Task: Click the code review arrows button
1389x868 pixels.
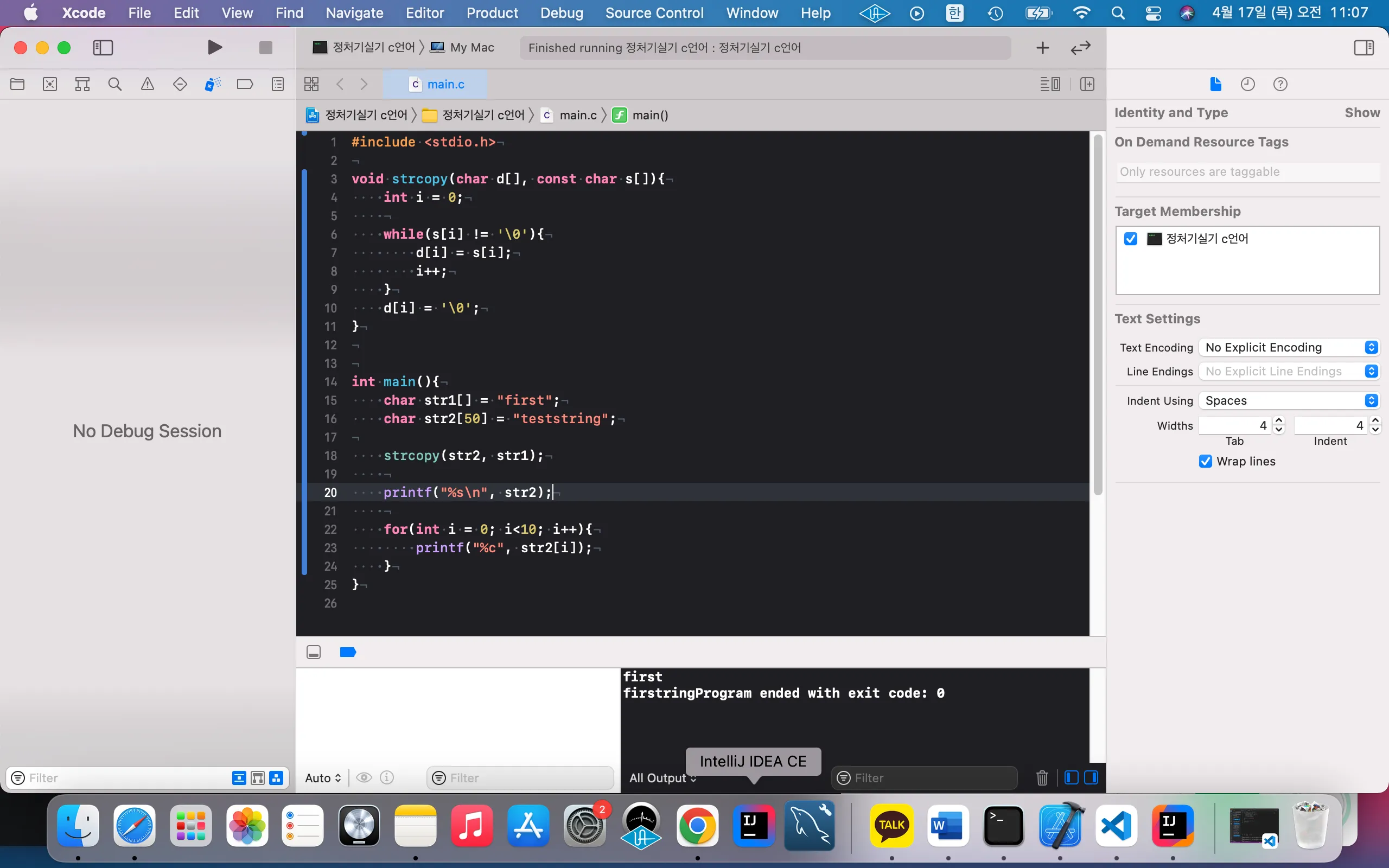Action: (x=1080, y=48)
